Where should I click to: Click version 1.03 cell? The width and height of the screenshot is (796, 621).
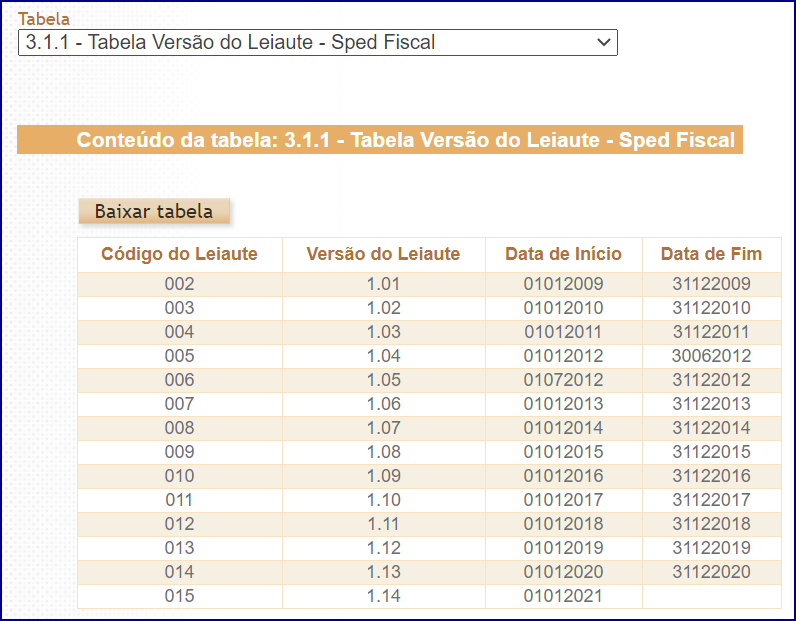point(384,332)
